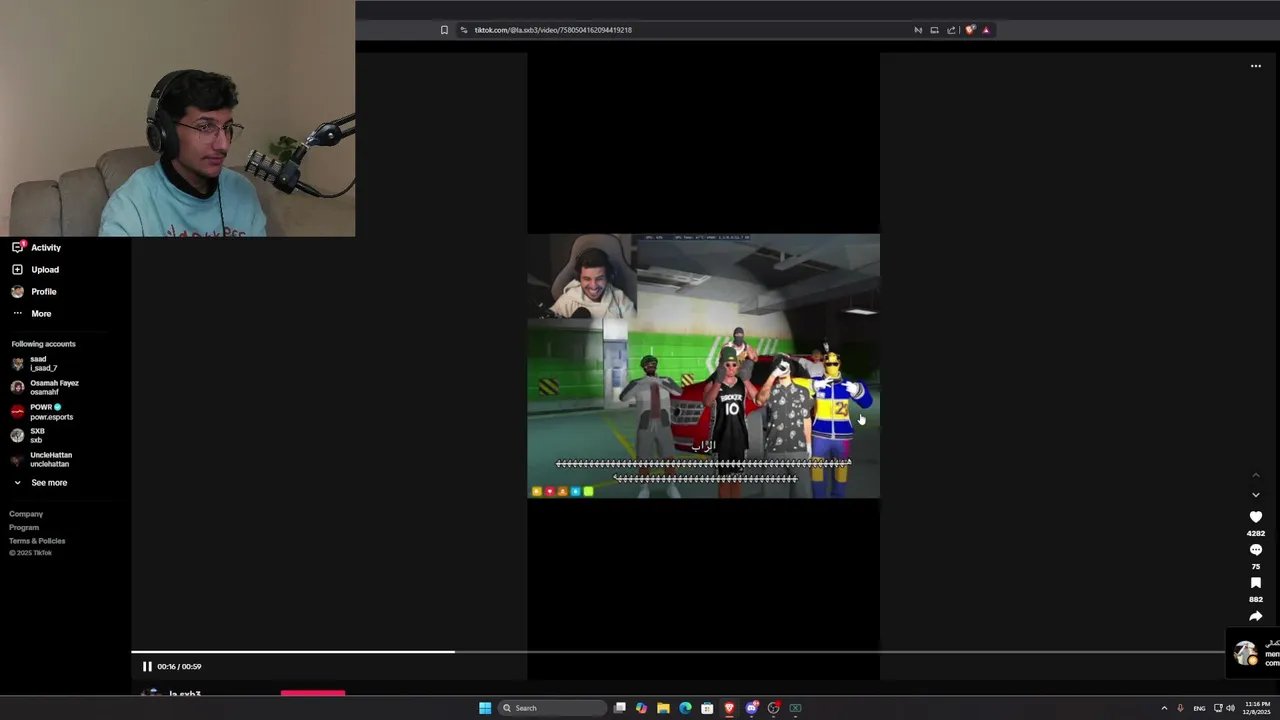1280x720 pixels.
Task: Open More in the sidebar
Action: click(41, 313)
